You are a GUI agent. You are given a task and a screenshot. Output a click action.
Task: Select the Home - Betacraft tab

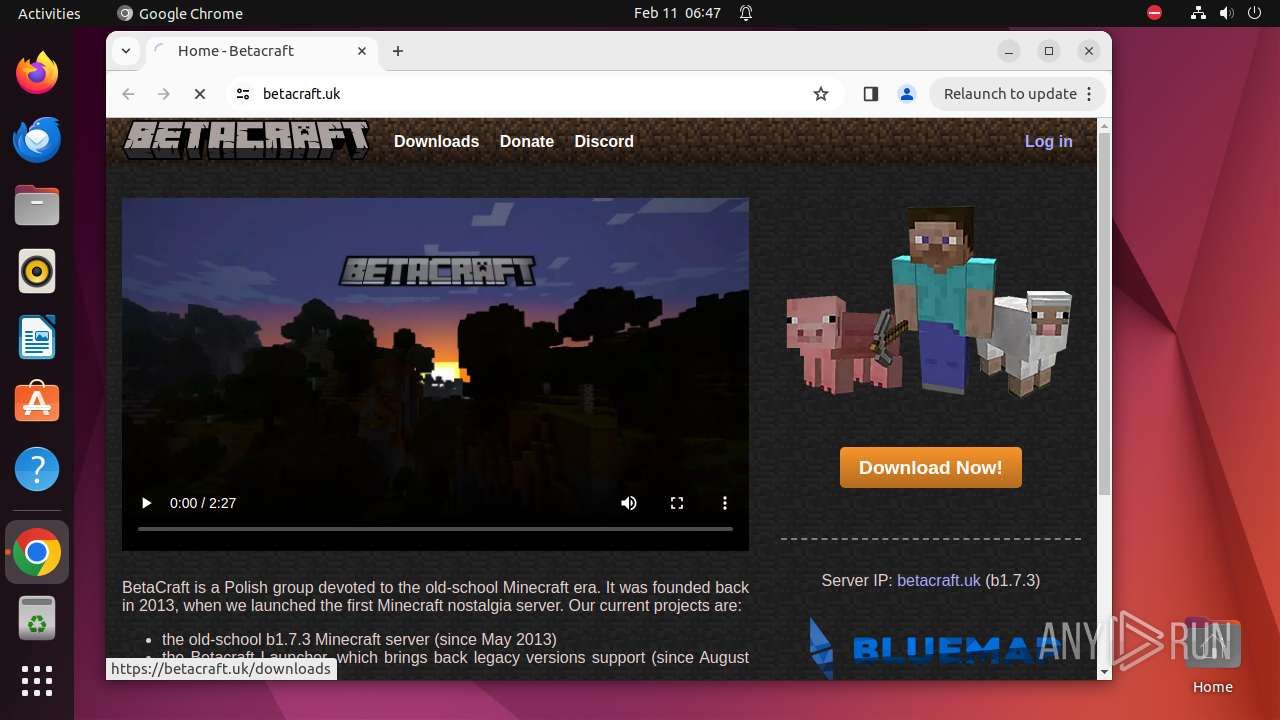260,51
